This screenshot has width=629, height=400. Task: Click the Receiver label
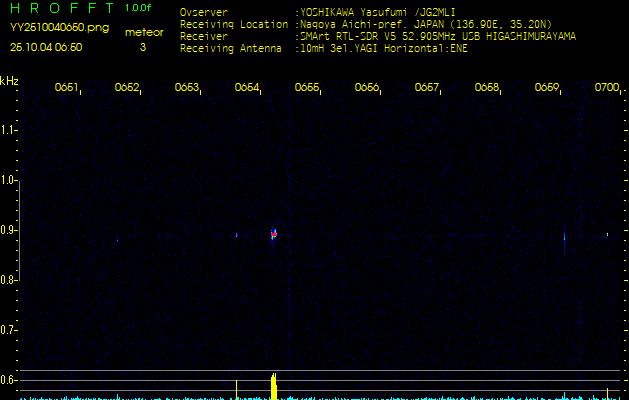(204, 37)
